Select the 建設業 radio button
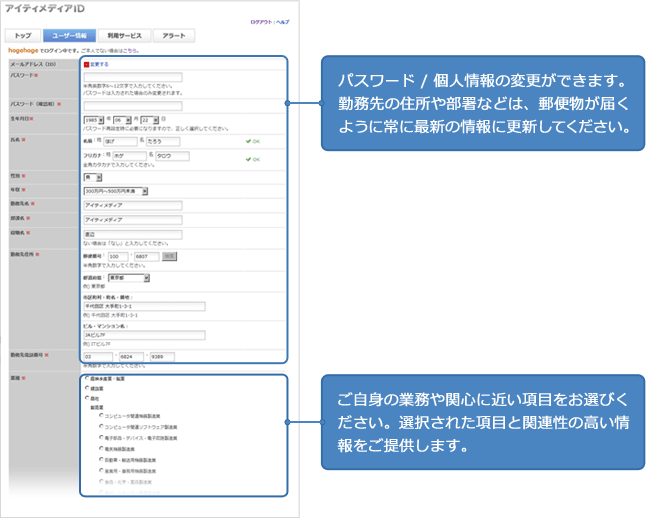Image resolution: width=650 pixels, height=518 pixels. [x=87, y=388]
